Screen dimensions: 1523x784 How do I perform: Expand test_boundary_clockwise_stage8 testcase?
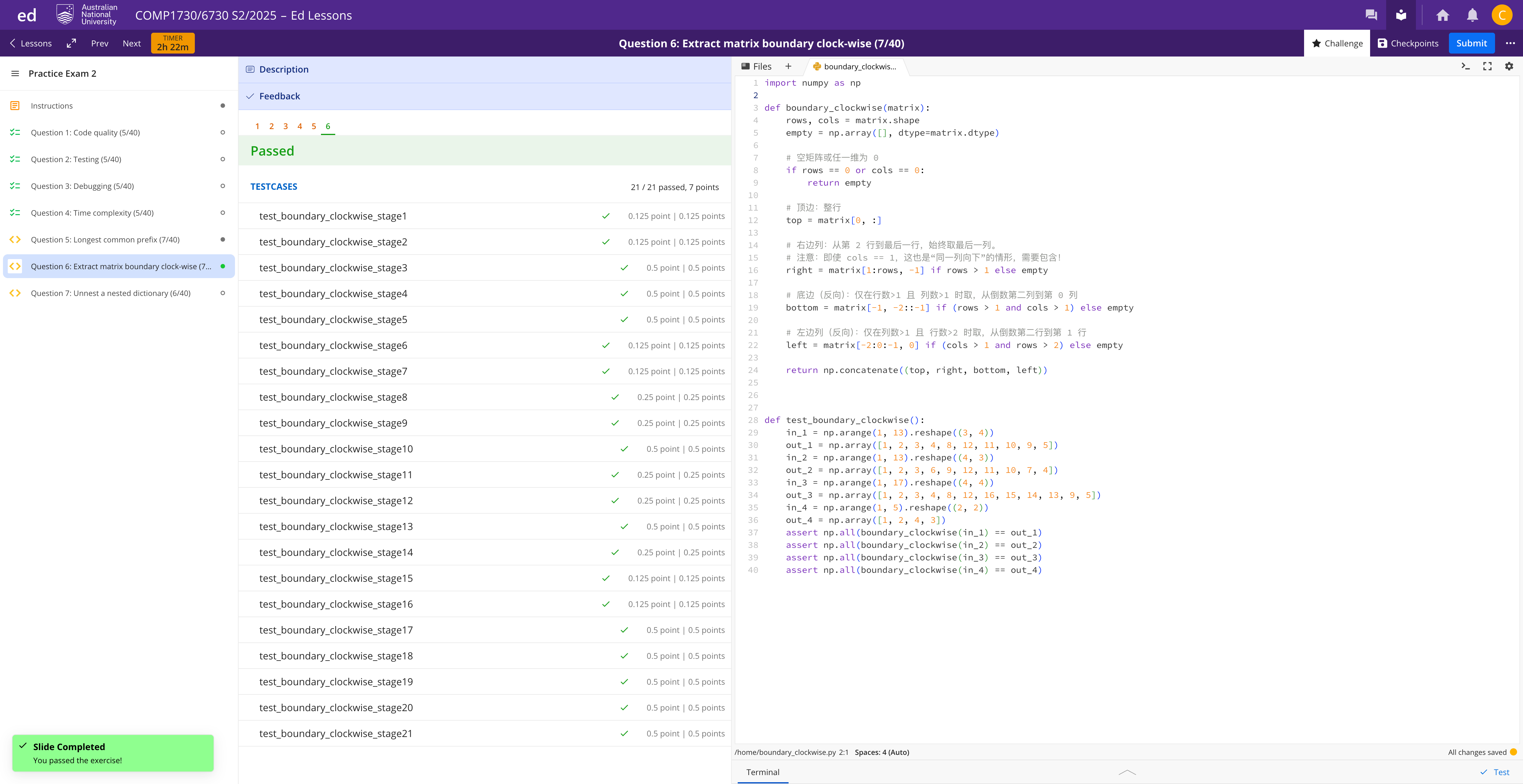click(484, 397)
